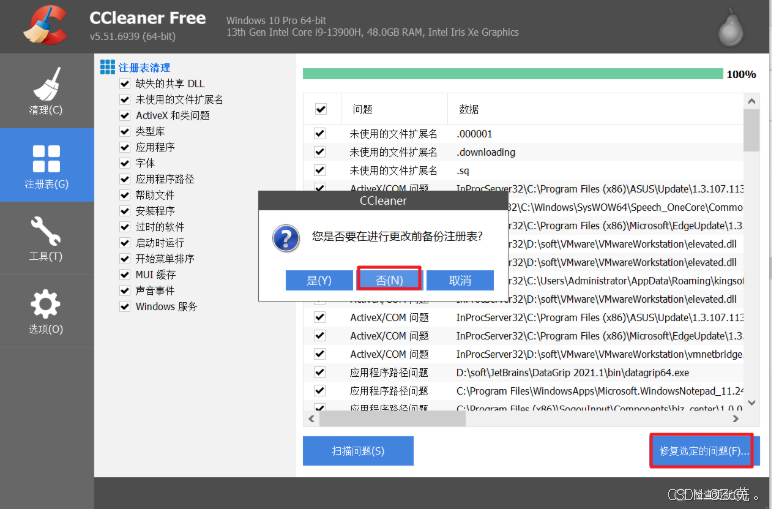Toggle 声音事件 checkbox
Image resolution: width=772 pixels, height=509 pixels.
coord(125,290)
